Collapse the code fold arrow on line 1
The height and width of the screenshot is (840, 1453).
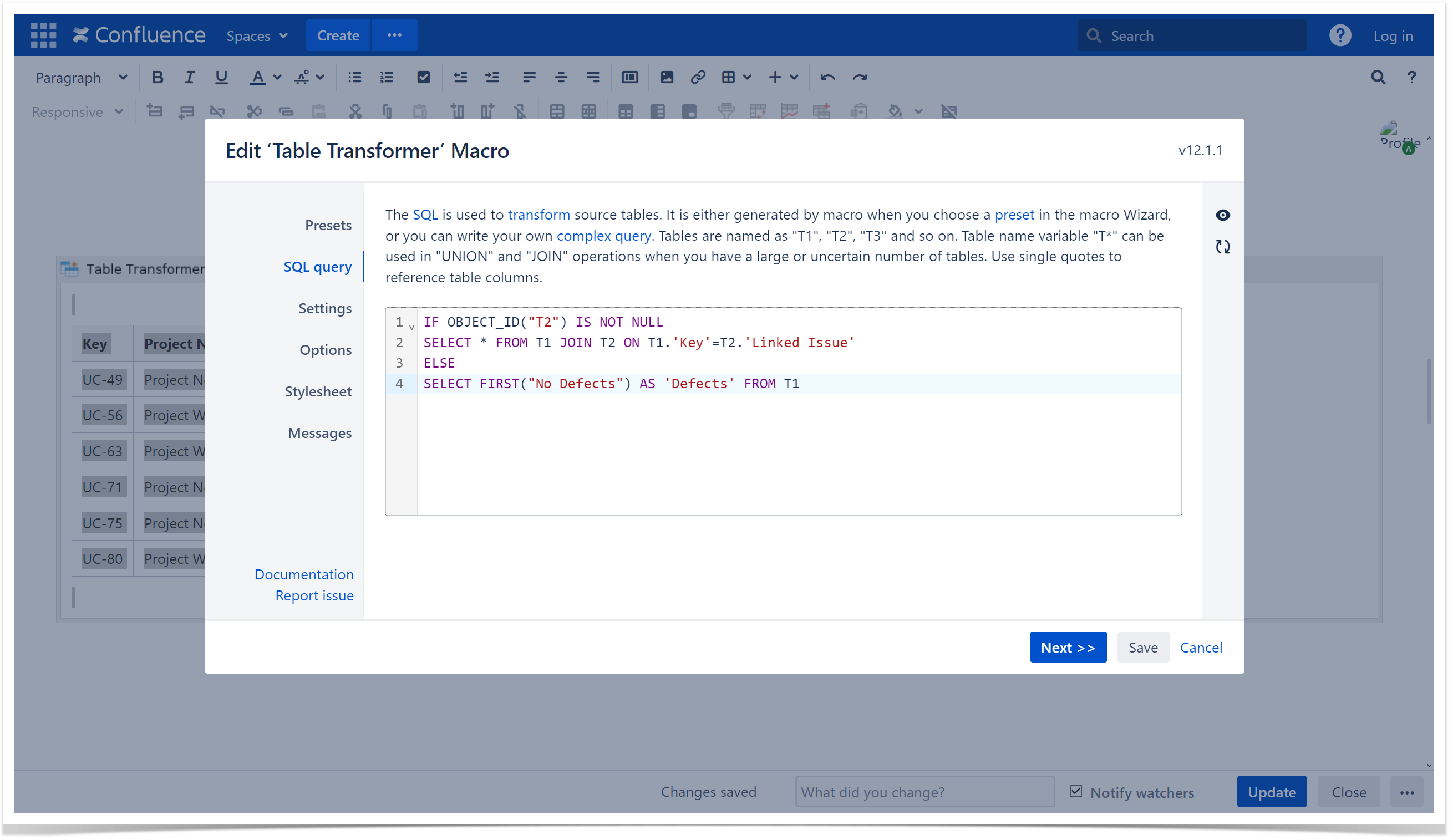point(413,327)
